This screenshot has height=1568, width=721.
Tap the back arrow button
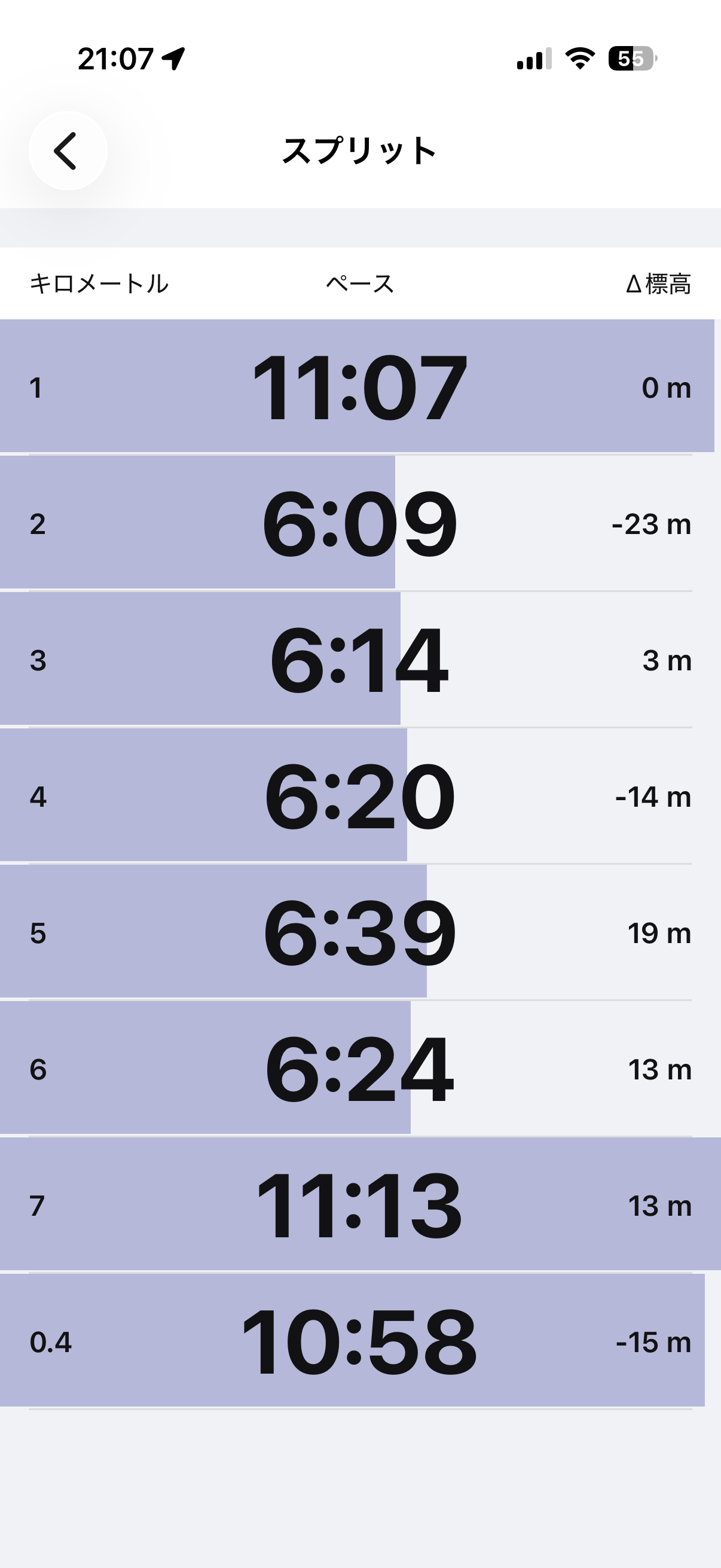tap(68, 151)
